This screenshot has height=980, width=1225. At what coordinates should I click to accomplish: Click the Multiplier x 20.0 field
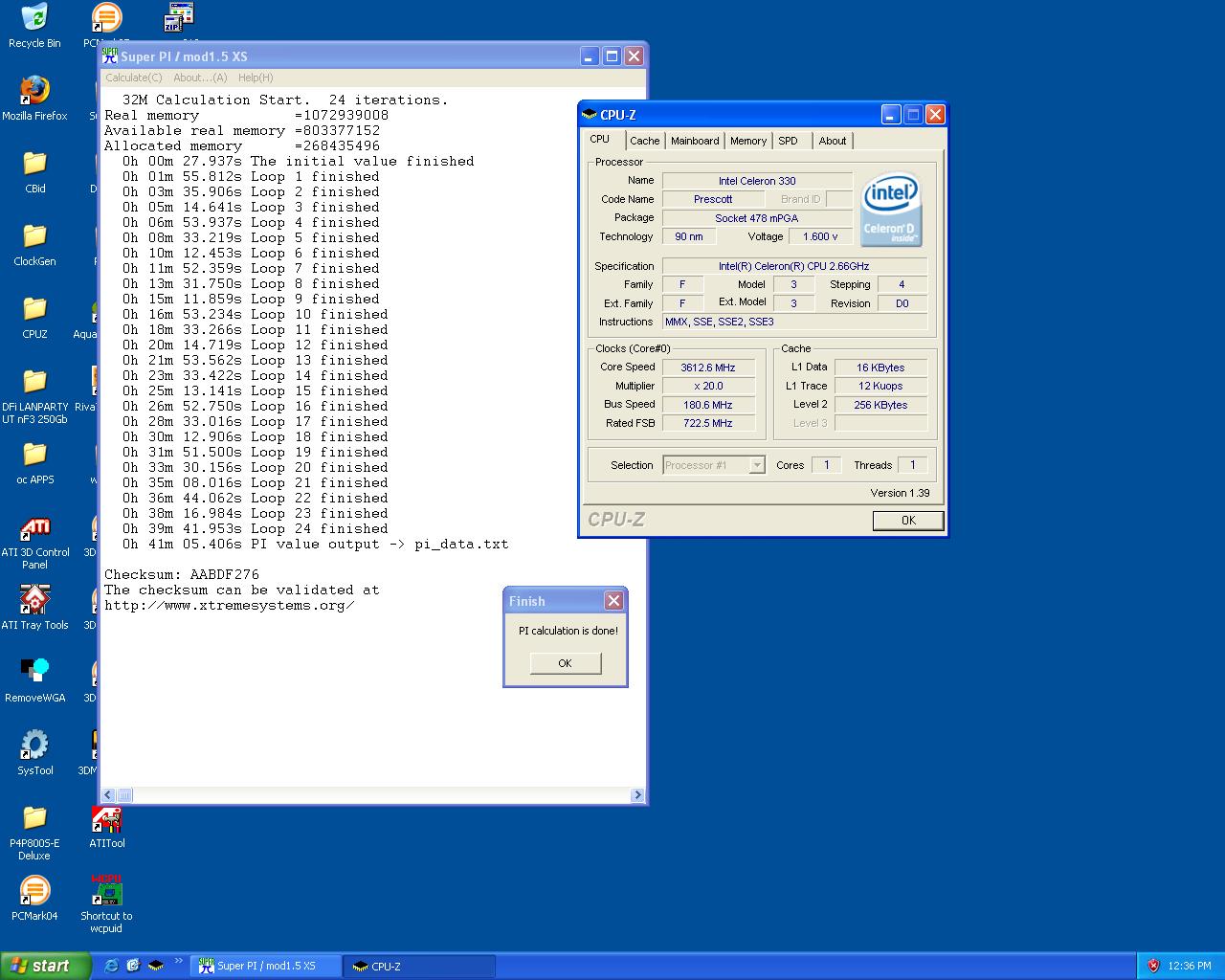(x=708, y=386)
